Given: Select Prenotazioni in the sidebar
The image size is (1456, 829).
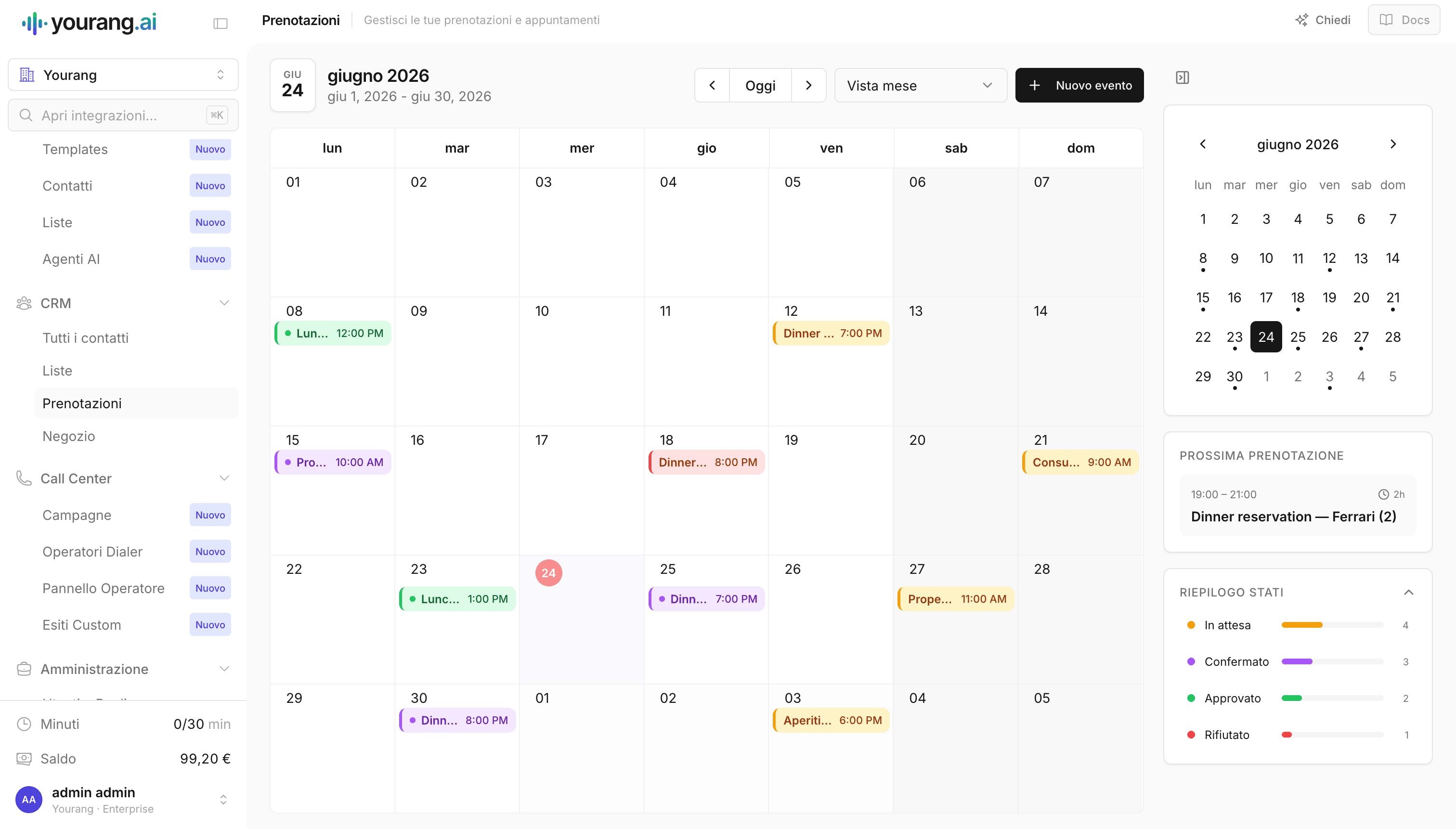Looking at the screenshot, I should 137,403.
